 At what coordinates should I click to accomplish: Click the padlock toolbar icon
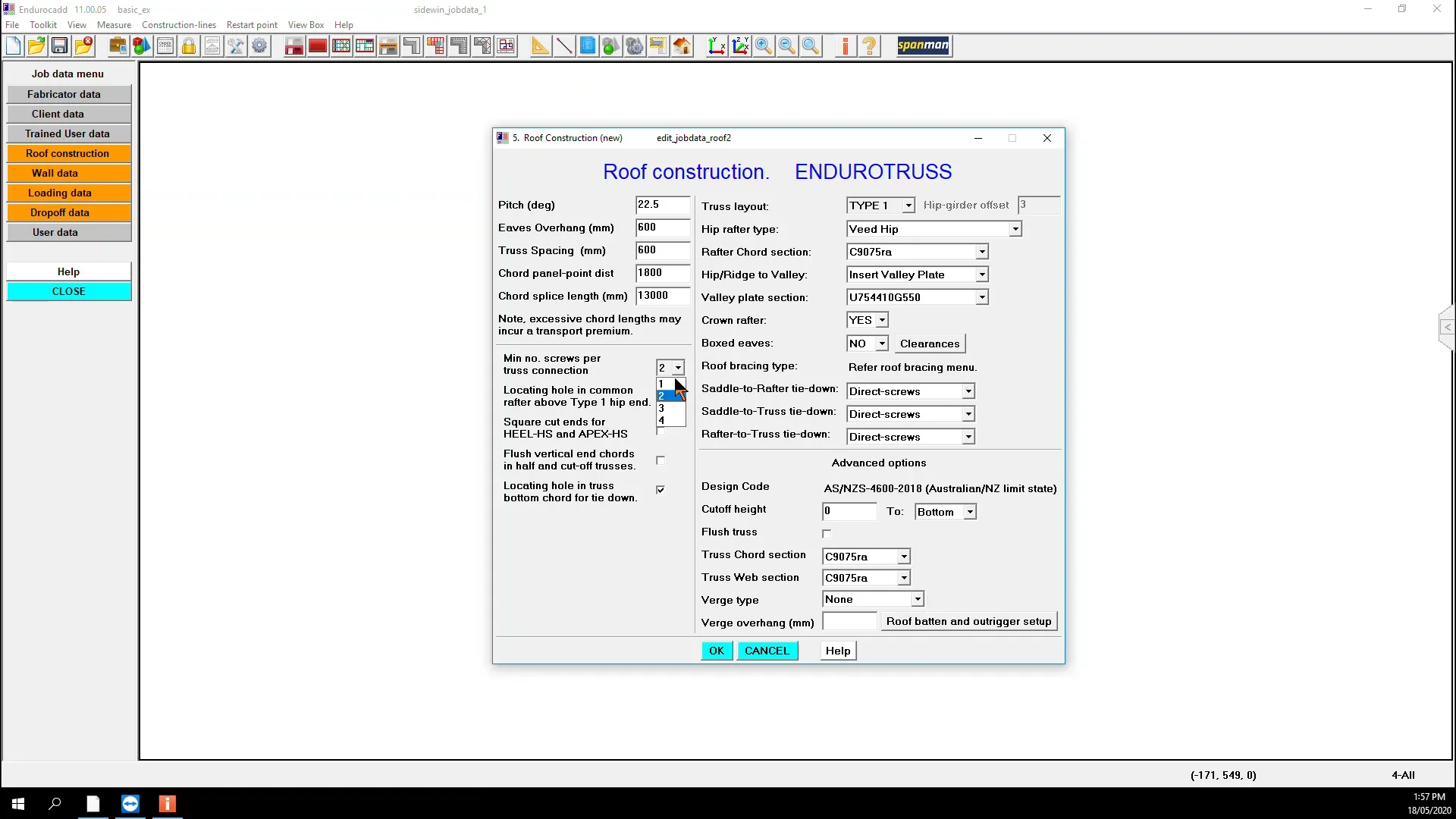pos(189,46)
